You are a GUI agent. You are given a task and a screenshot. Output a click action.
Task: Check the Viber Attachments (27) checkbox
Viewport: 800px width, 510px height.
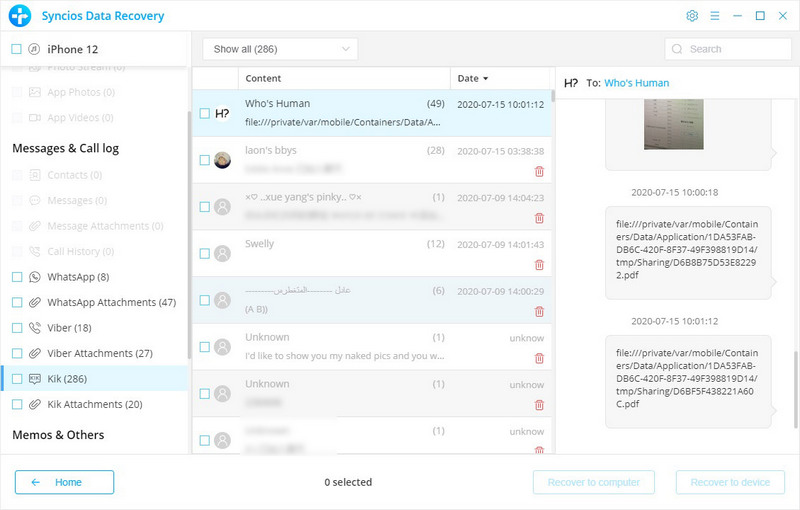click(x=17, y=353)
